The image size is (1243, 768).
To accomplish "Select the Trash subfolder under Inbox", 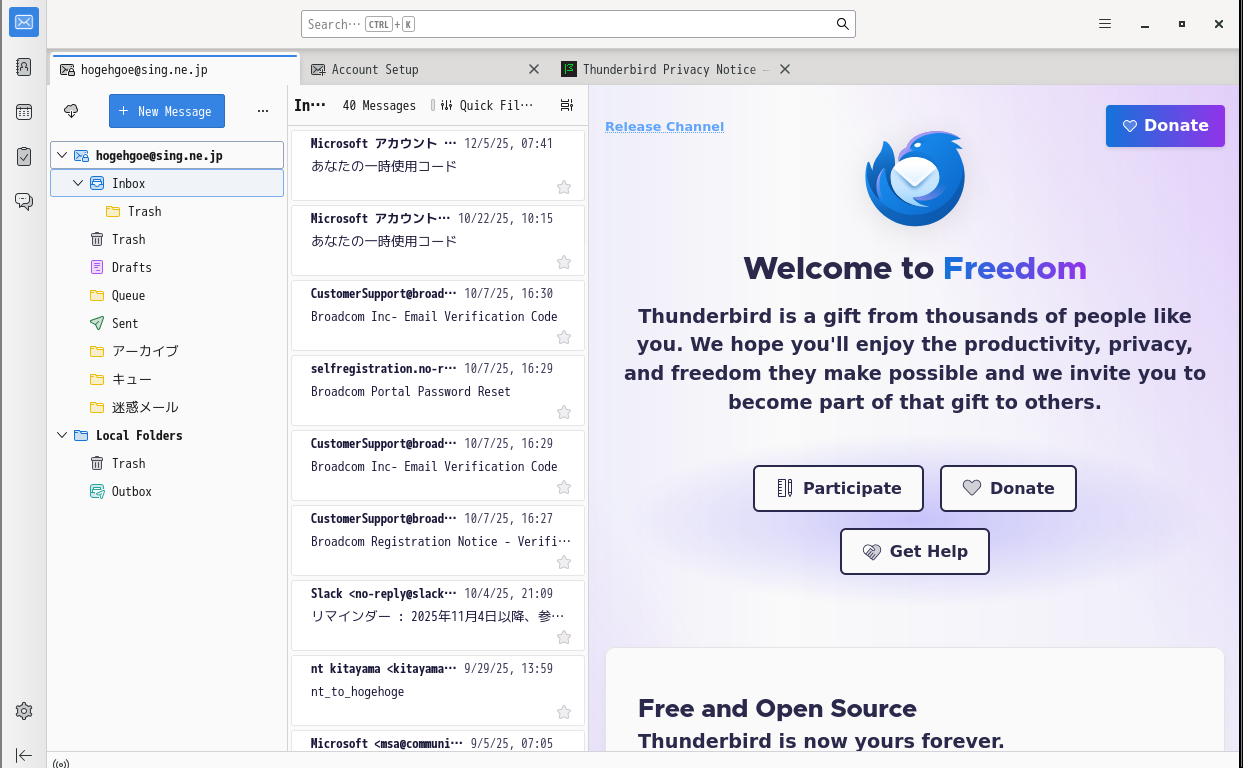I will point(167,211).
